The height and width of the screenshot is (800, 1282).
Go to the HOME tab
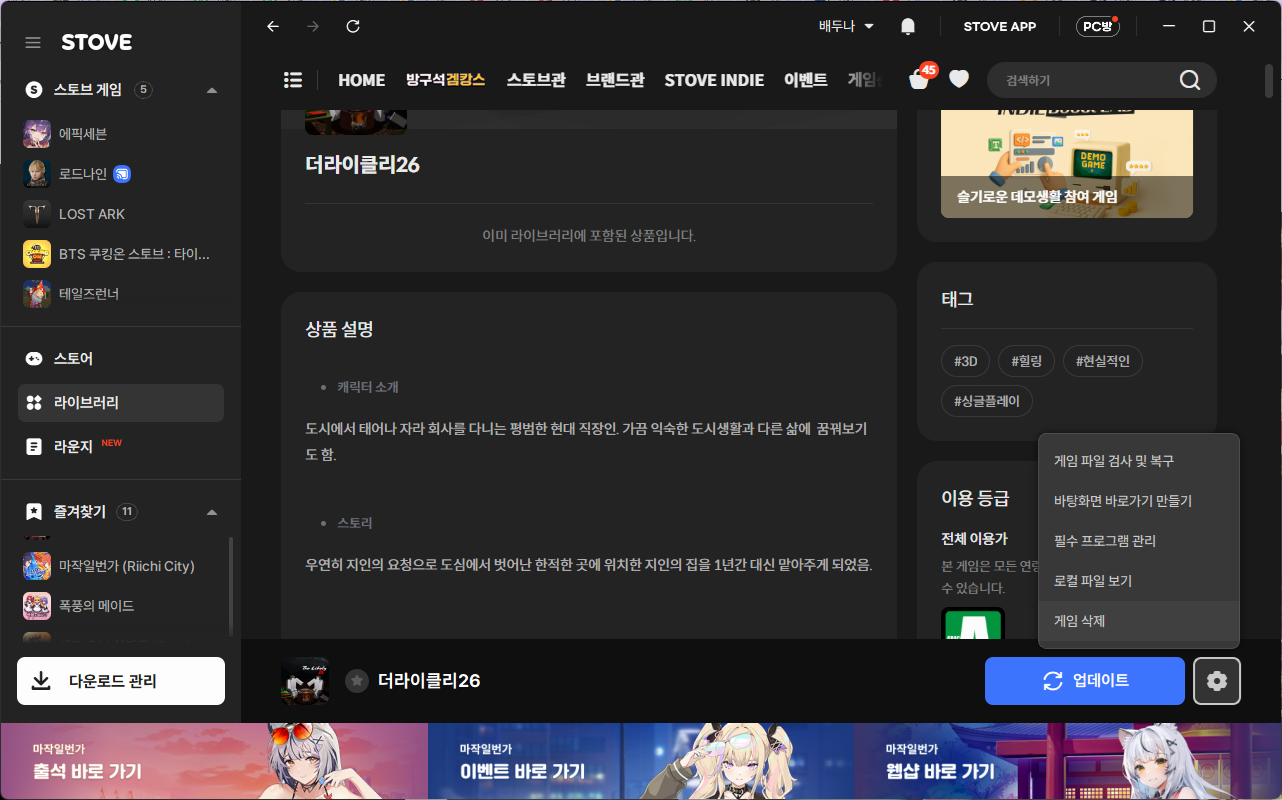(361, 80)
